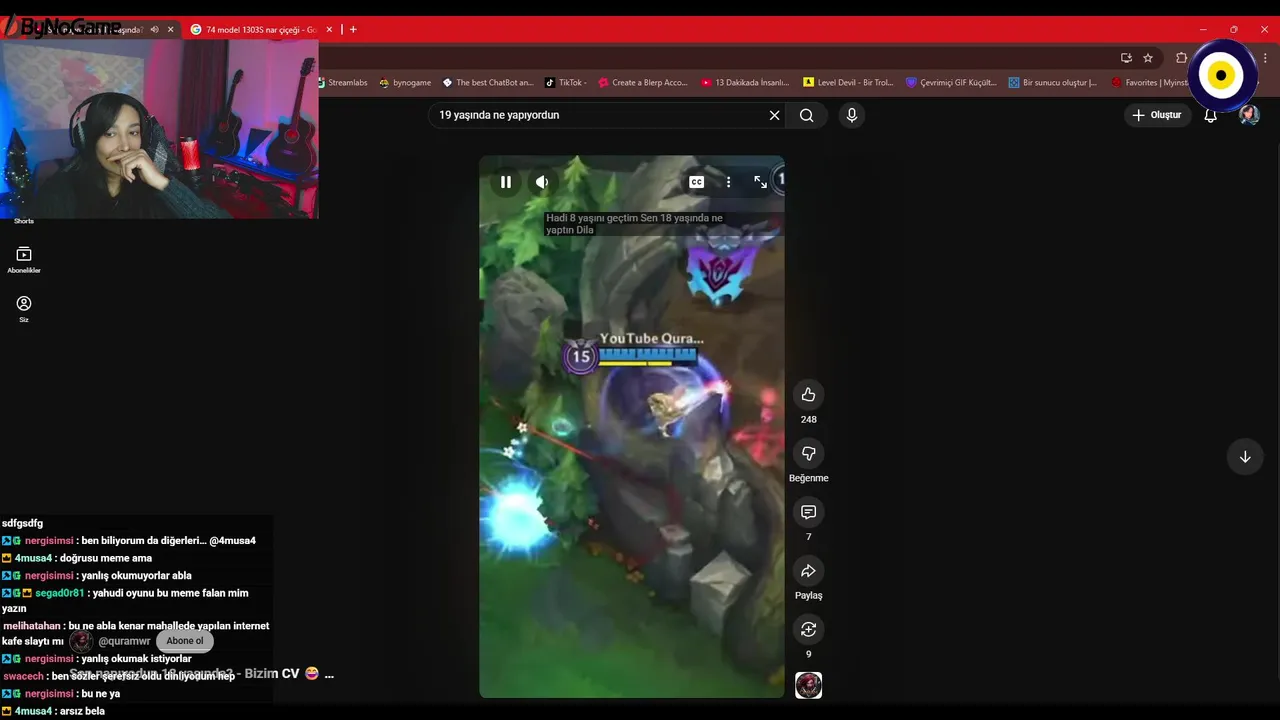Open 'Level Devil - Bir Trol...' bookmark

(x=848, y=83)
